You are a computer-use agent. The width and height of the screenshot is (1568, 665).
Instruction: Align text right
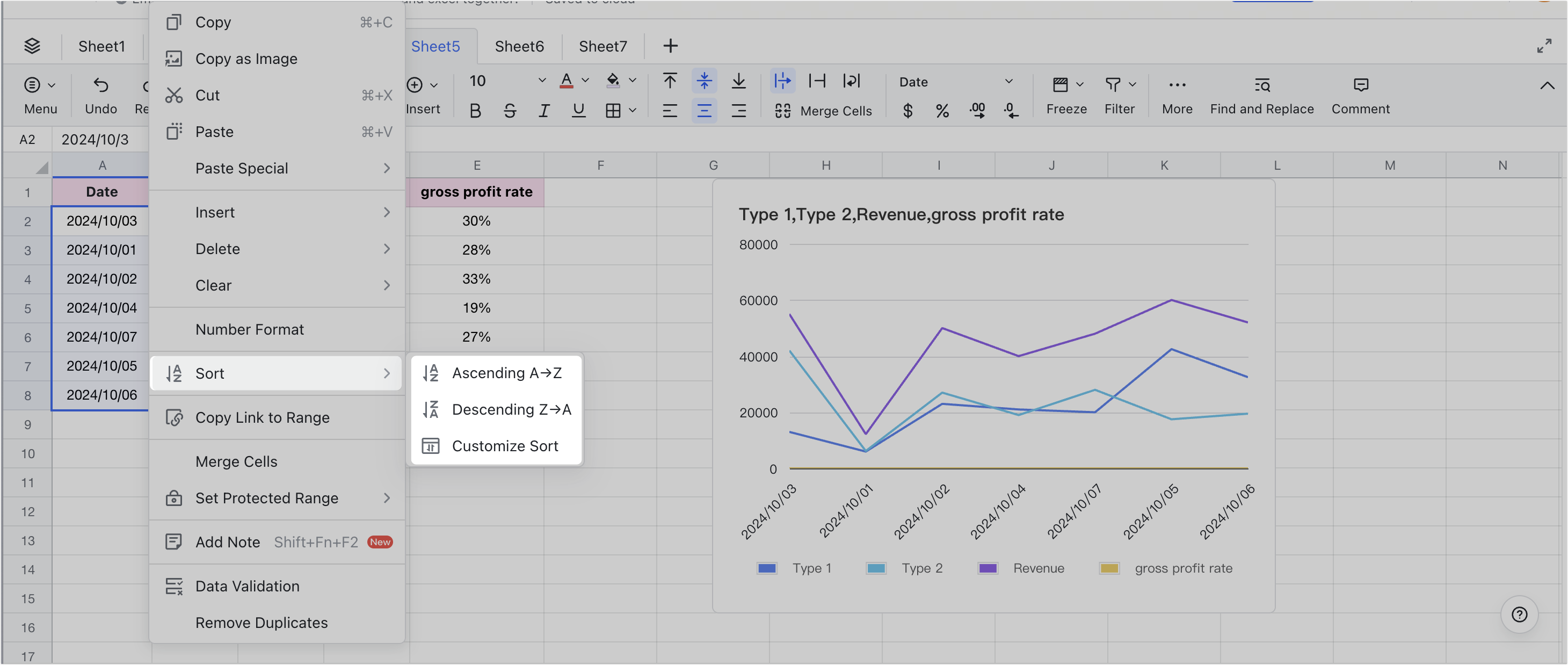tap(738, 111)
